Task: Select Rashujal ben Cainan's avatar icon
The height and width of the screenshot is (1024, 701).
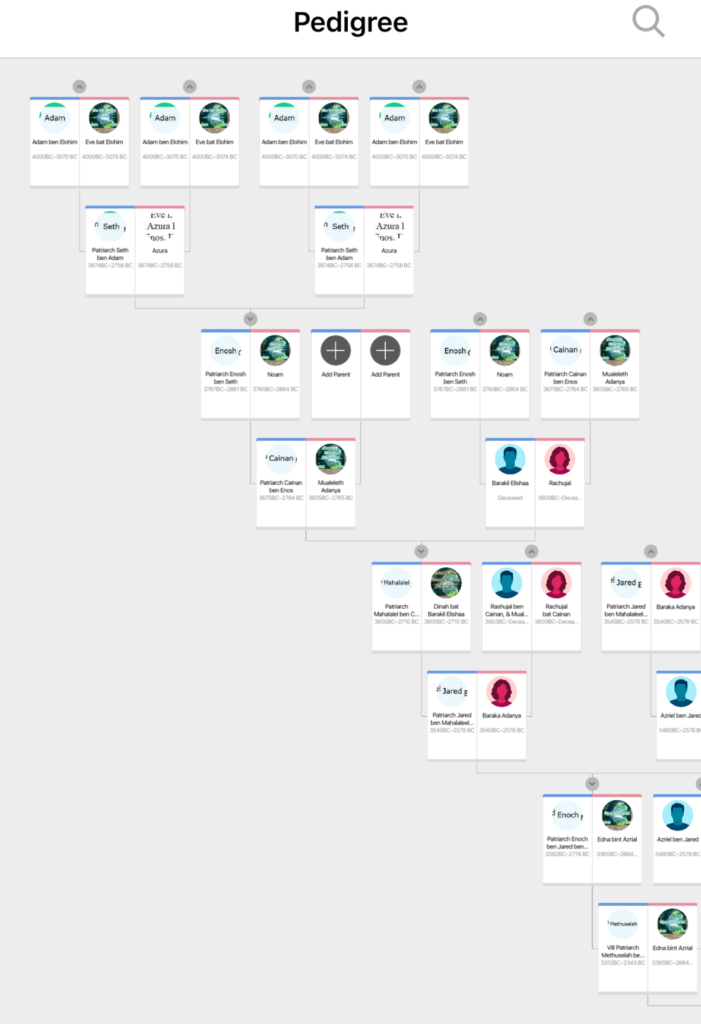Action: 507,583
